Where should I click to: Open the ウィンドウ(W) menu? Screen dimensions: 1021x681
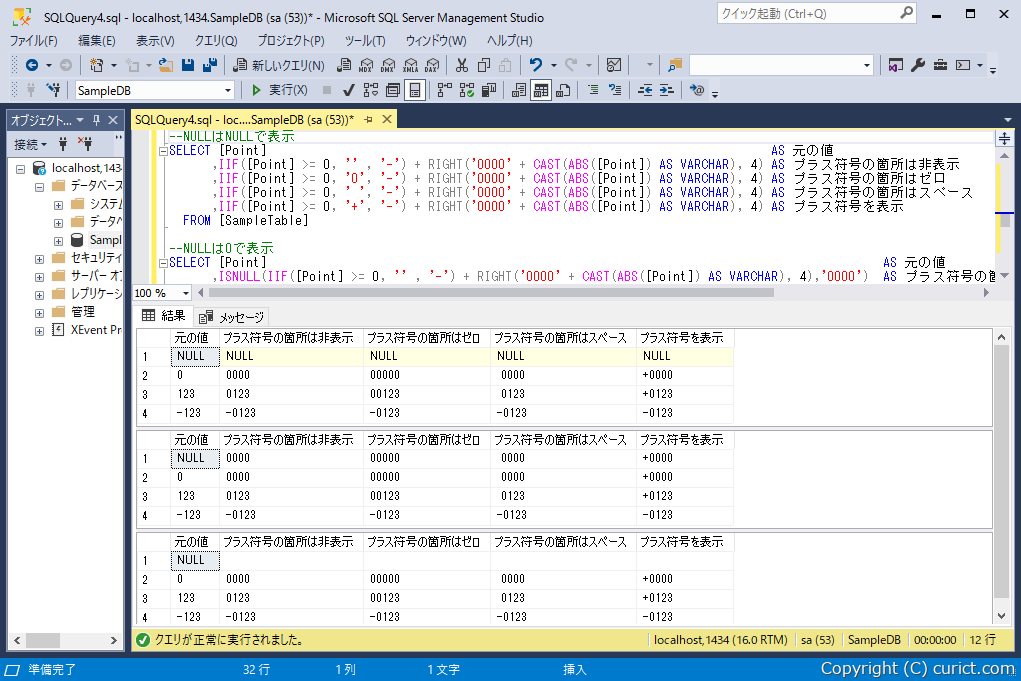(436, 40)
